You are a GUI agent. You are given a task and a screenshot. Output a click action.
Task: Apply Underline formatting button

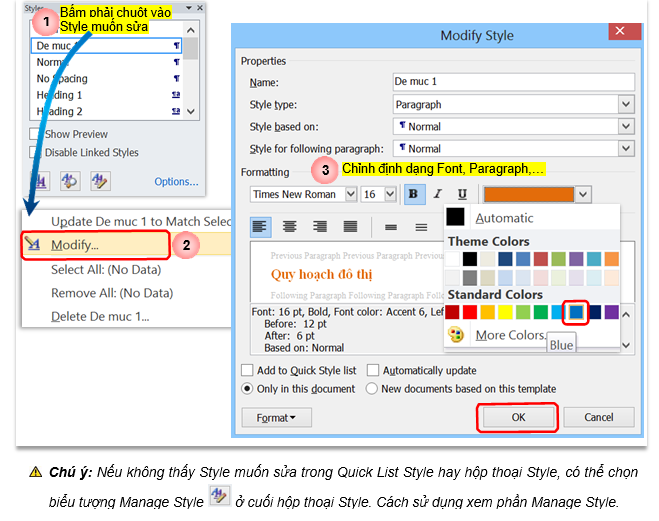pos(461,194)
